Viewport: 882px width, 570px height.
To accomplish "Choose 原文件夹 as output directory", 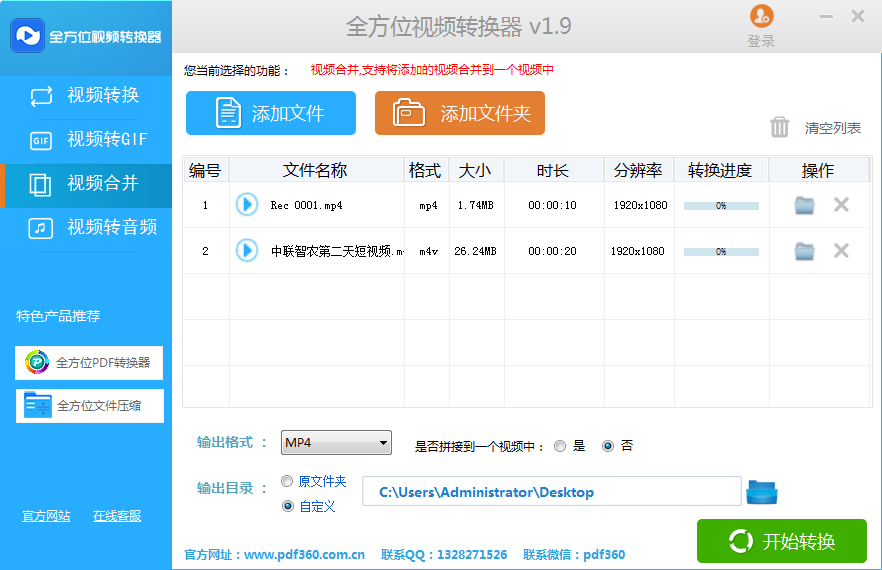I will [x=288, y=481].
